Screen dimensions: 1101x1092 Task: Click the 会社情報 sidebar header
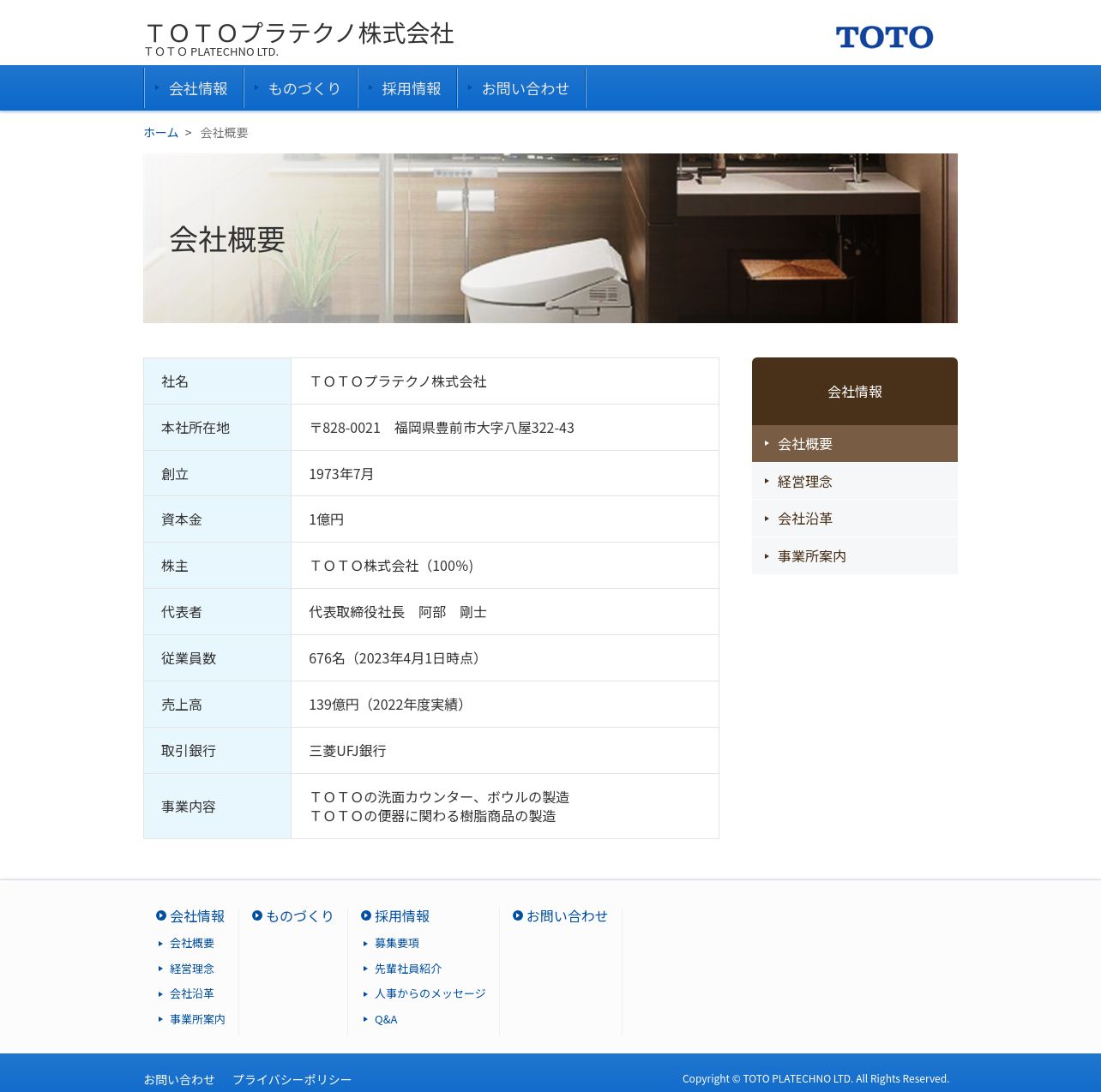click(x=855, y=392)
